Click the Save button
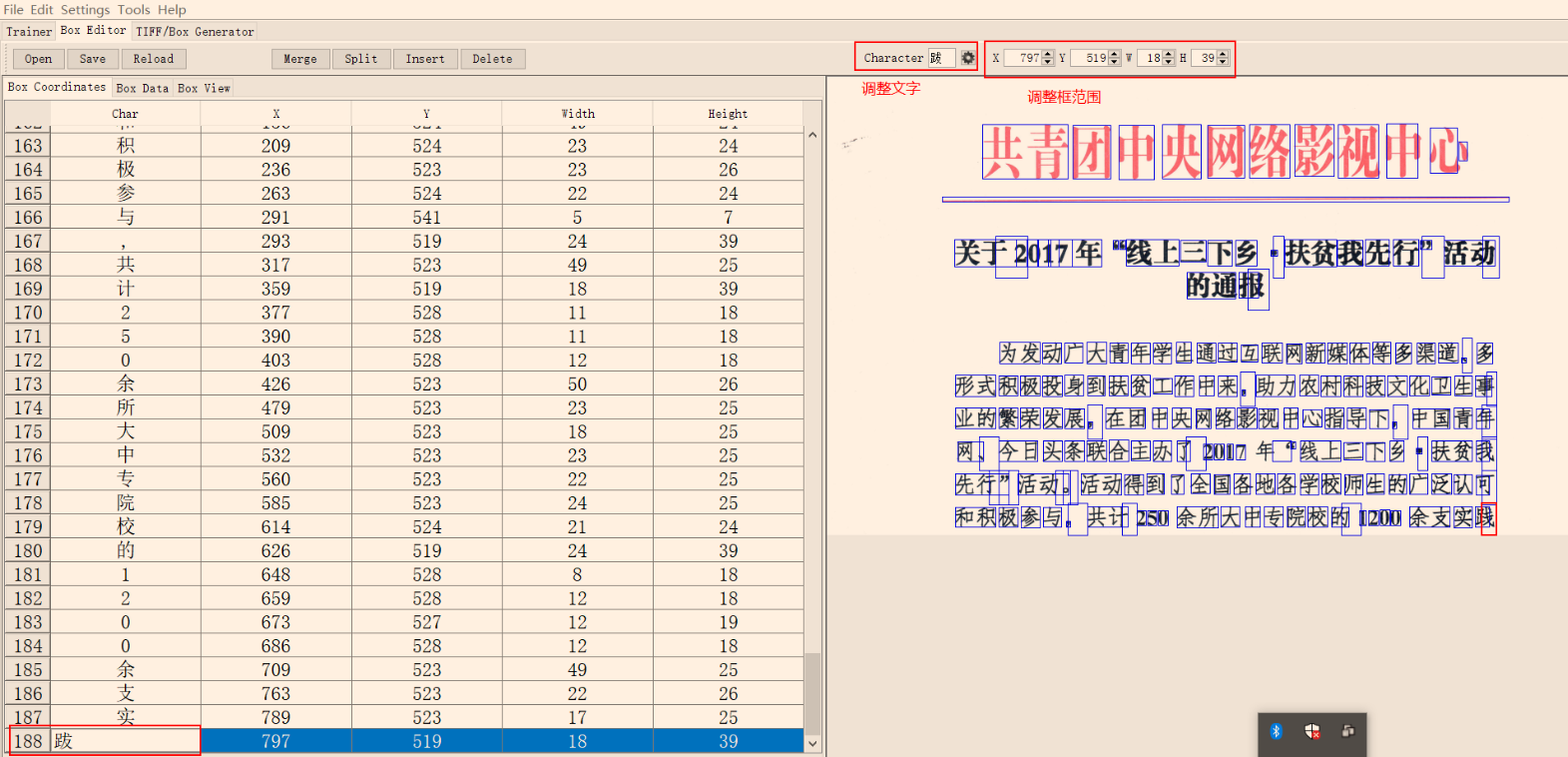1568x757 pixels. pos(93,59)
